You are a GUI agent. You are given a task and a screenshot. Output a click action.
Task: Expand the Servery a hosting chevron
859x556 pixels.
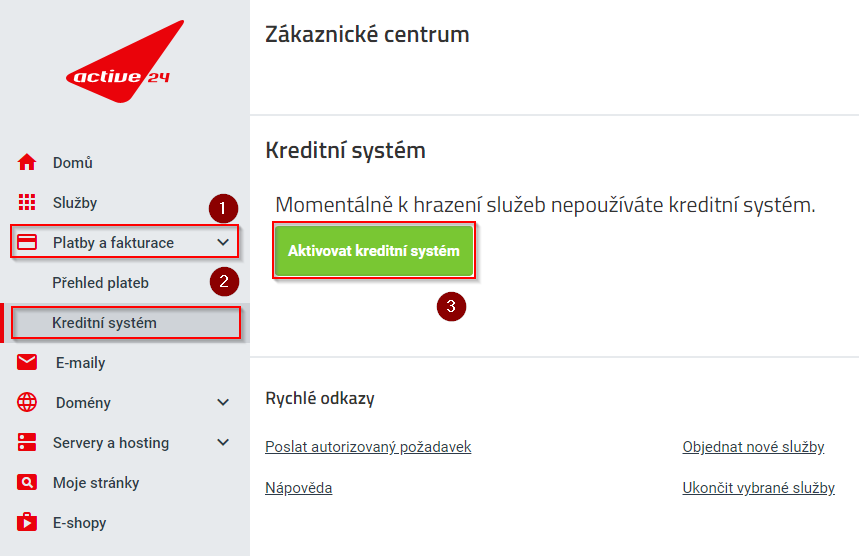click(223, 443)
